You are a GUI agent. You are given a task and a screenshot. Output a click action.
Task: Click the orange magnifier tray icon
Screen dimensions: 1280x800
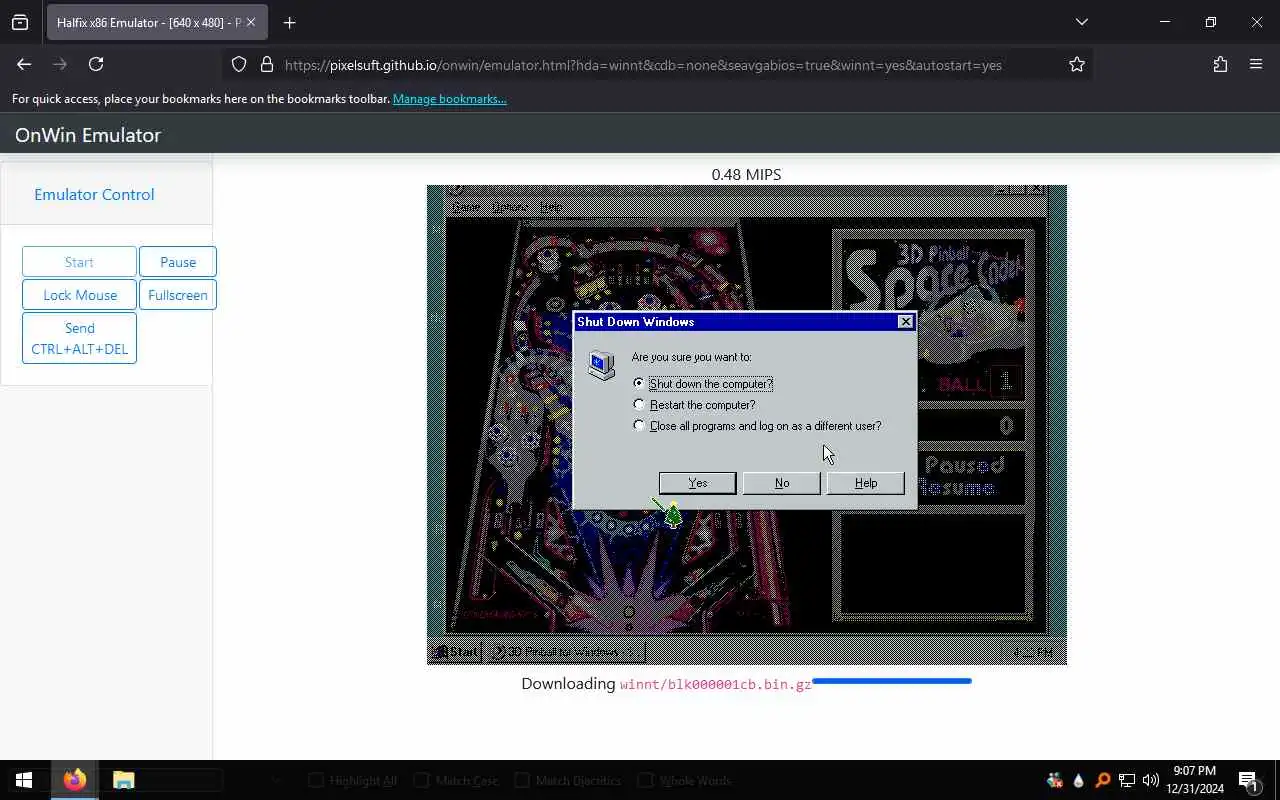click(x=1103, y=780)
